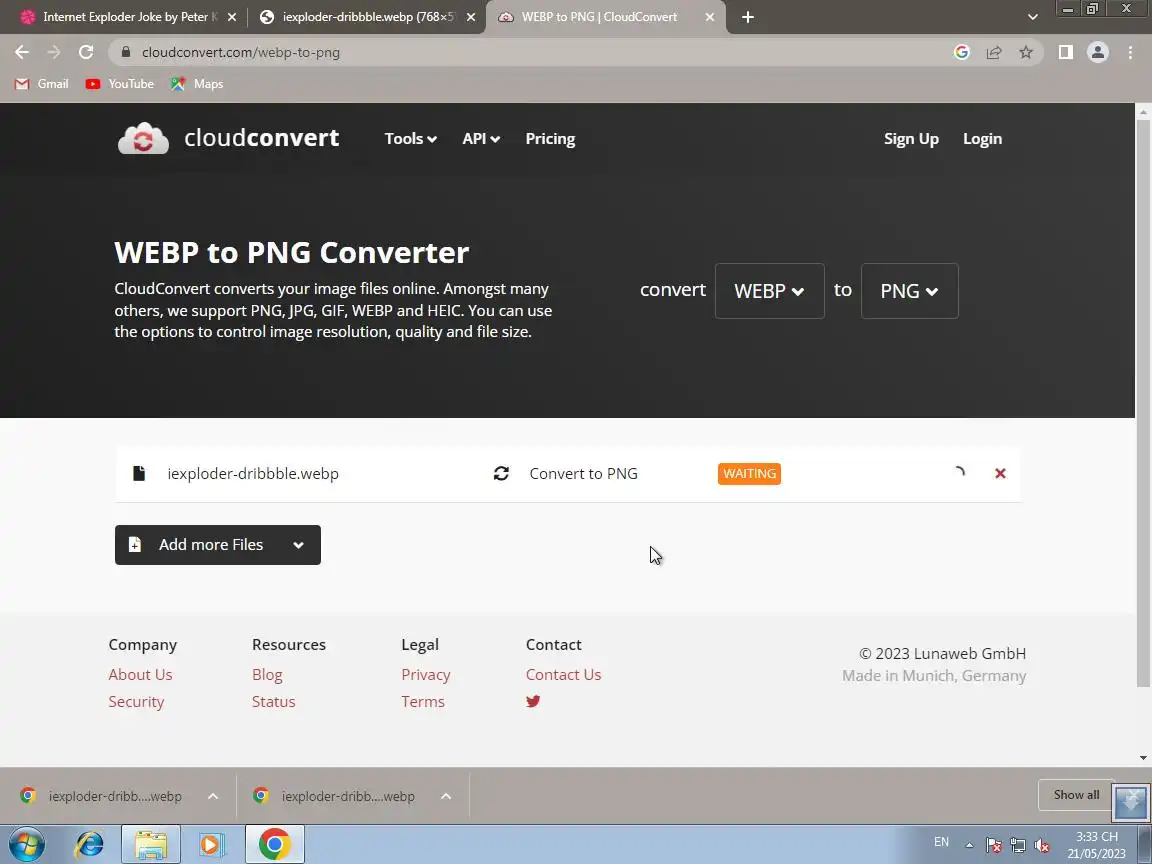Click the file icon beside iexploder-dribbble.webp
The width and height of the screenshot is (1152, 864).
tap(139, 473)
